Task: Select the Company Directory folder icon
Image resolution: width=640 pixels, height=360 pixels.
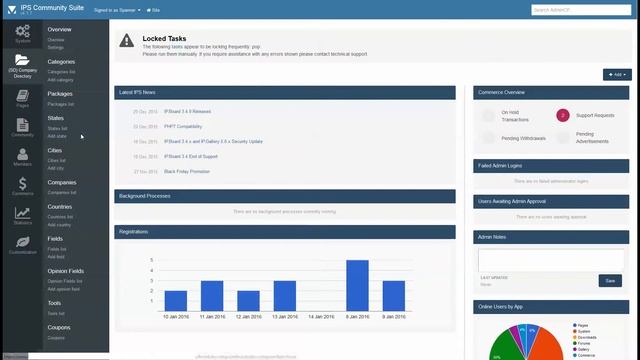Action: coord(22,60)
